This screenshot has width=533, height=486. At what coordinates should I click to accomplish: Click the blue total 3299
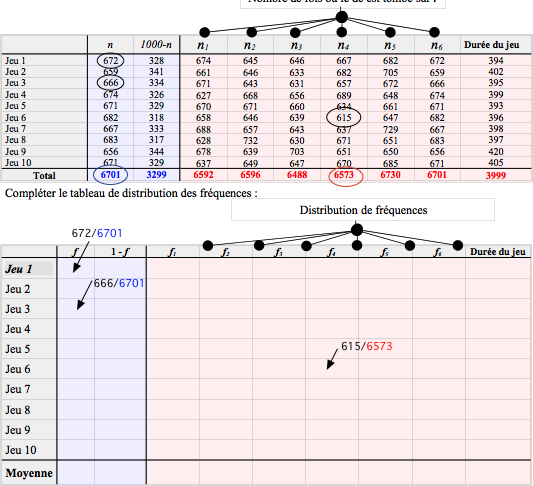tap(156, 175)
